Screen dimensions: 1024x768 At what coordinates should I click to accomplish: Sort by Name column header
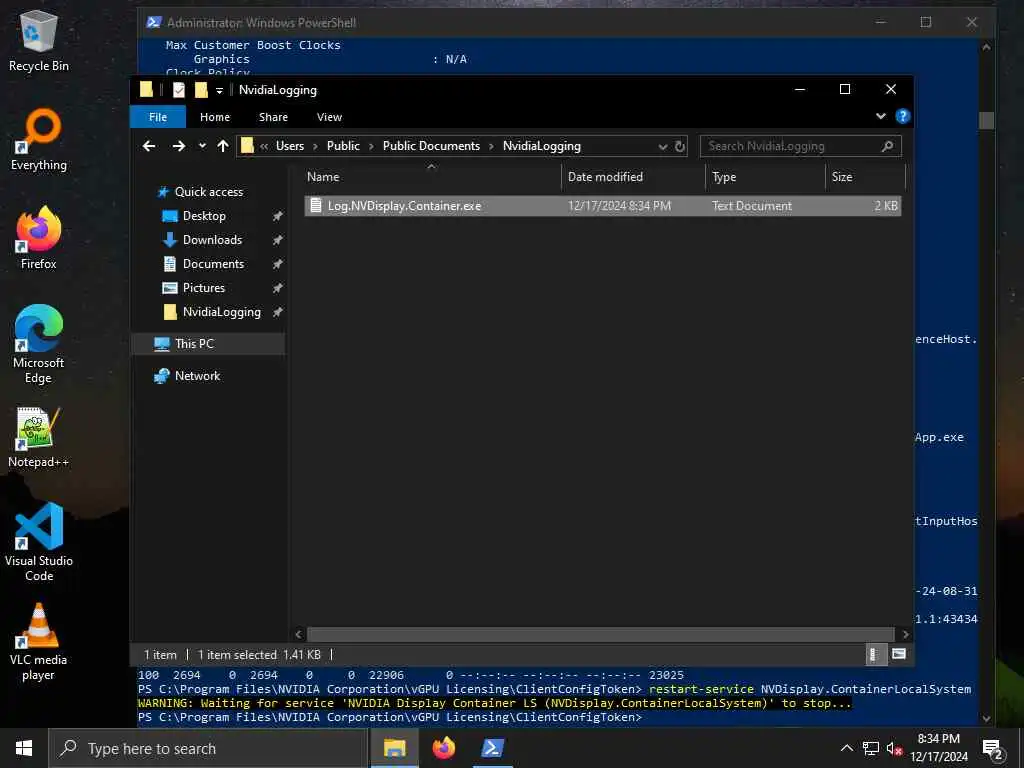(432, 177)
